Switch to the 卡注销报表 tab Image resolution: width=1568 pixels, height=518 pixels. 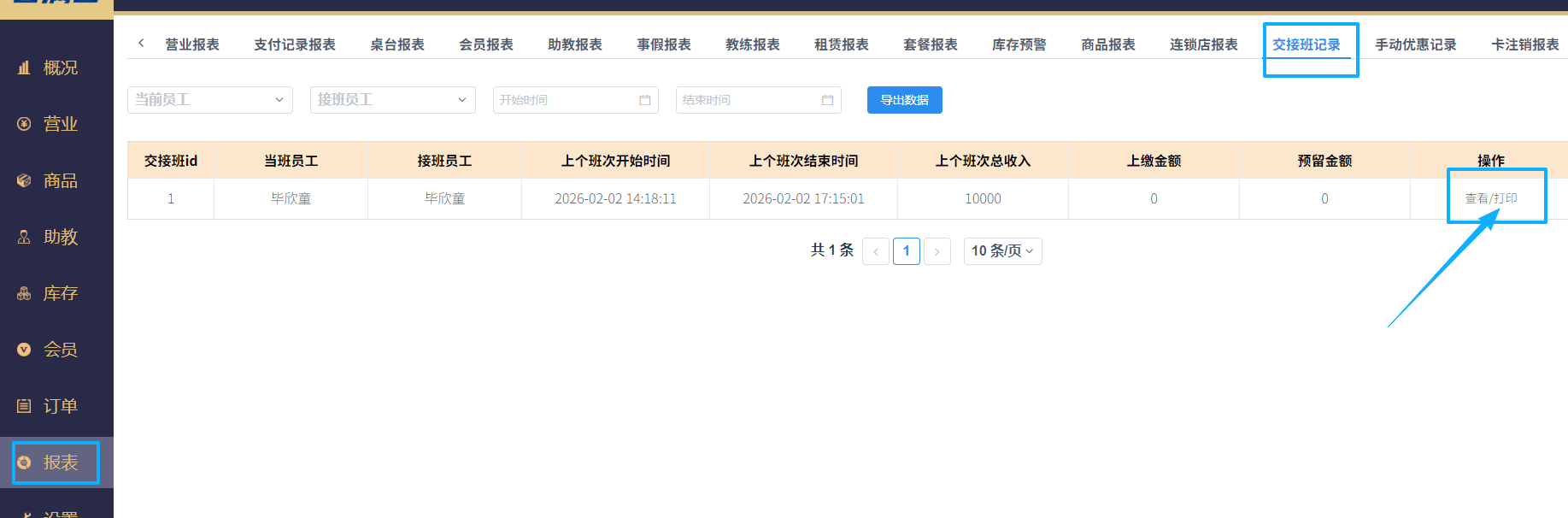point(1525,44)
